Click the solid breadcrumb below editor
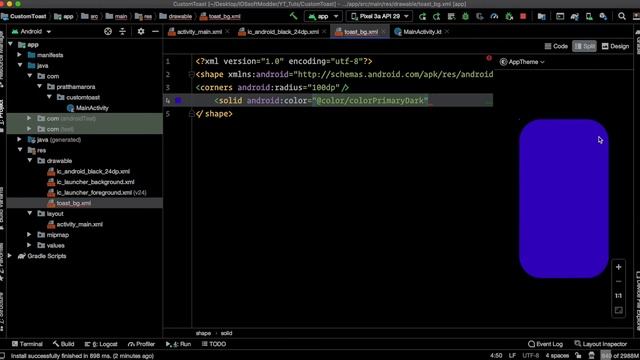This screenshot has width=640, height=360. click(227, 333)
